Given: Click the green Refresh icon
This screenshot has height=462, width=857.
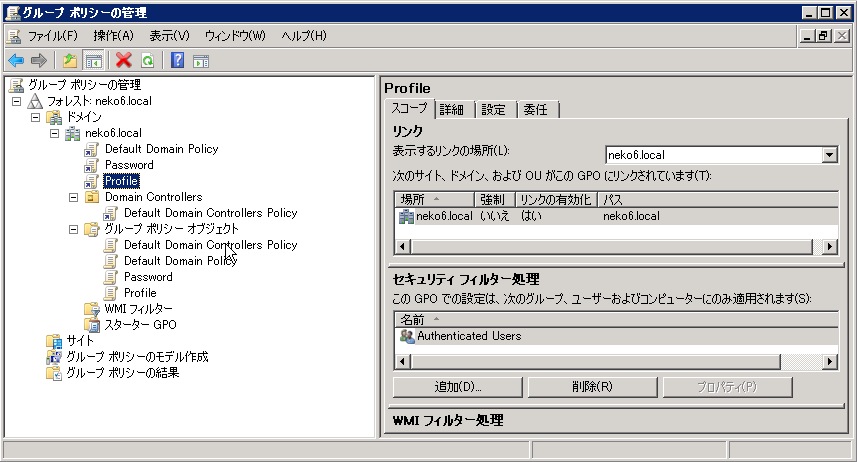Looking at the screenshot, I should (147, 61).
